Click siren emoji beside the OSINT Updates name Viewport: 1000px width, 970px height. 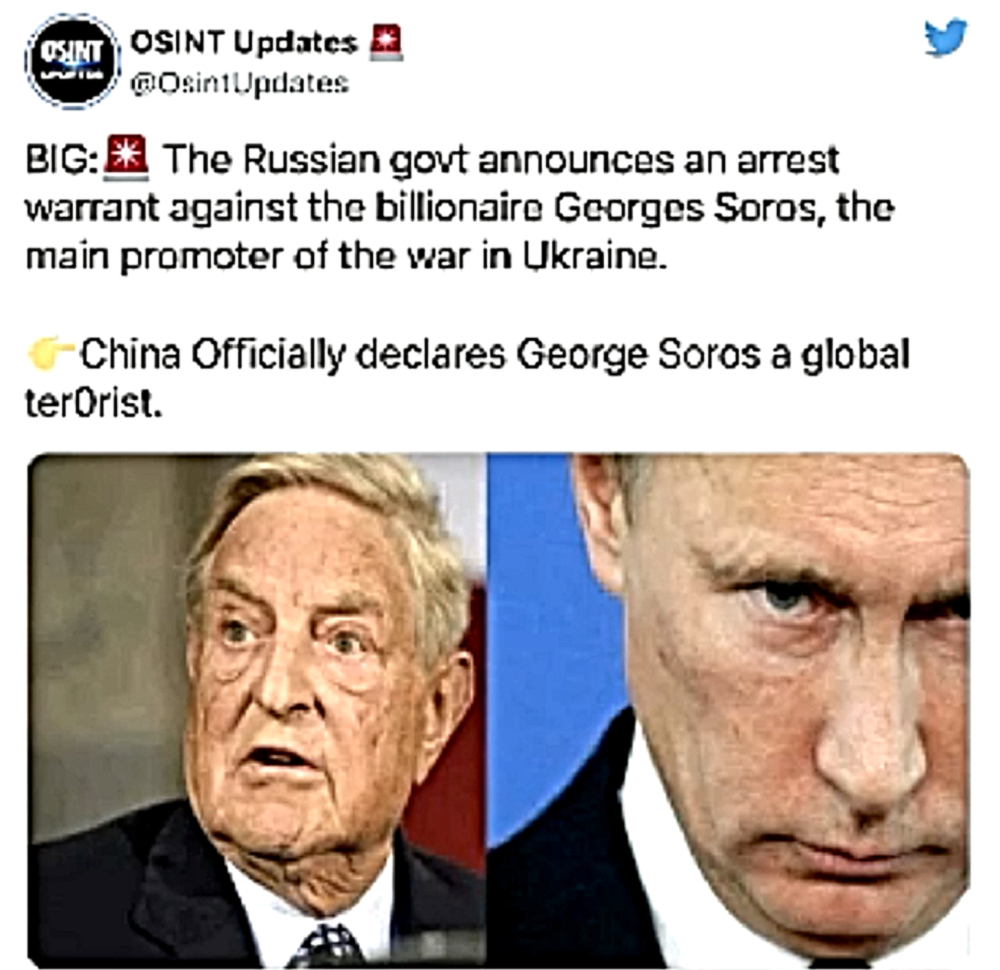tap(386, 43)
